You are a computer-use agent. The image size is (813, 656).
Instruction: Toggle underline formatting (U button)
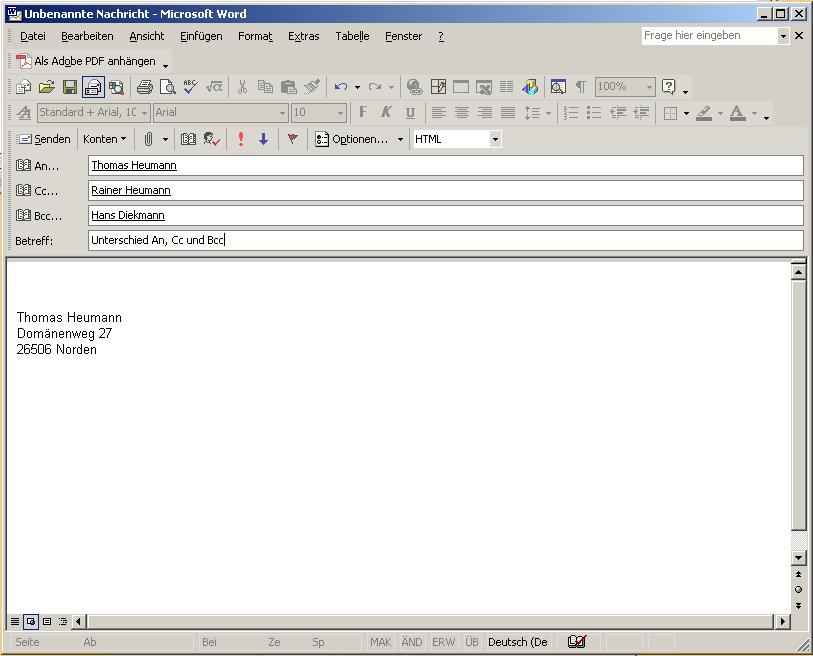(x=410, y=113)
